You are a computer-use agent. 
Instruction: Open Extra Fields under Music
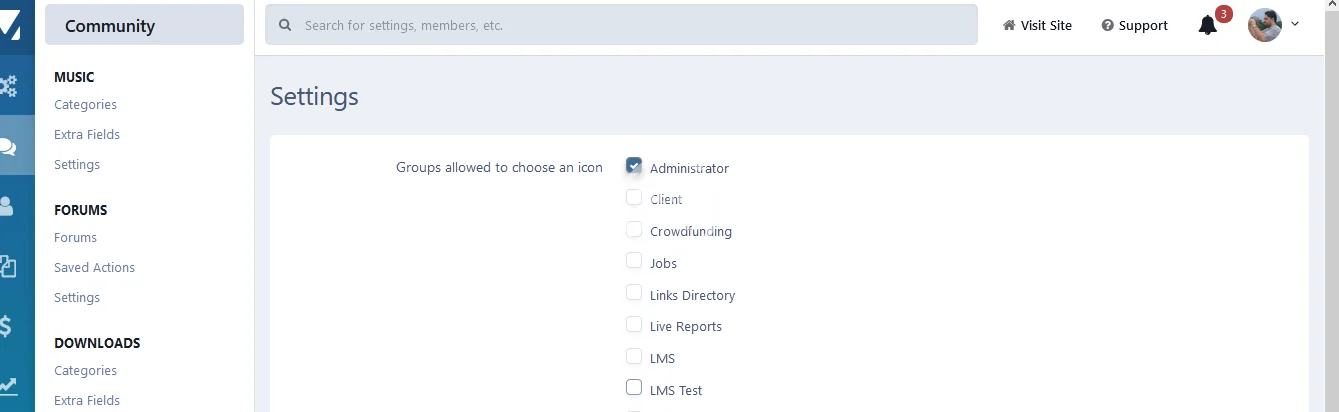click(87, 135)
